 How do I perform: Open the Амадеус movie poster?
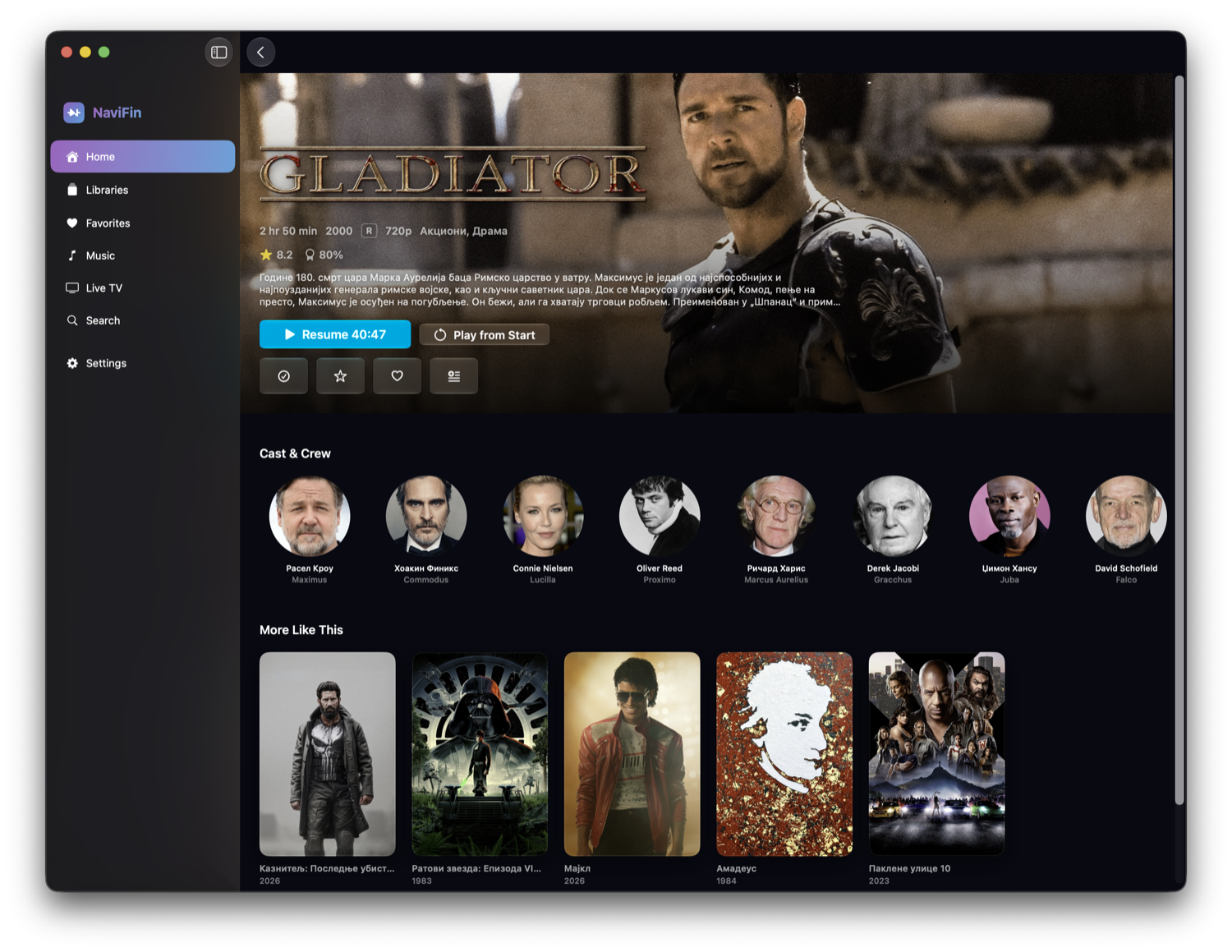coord(784,754)
